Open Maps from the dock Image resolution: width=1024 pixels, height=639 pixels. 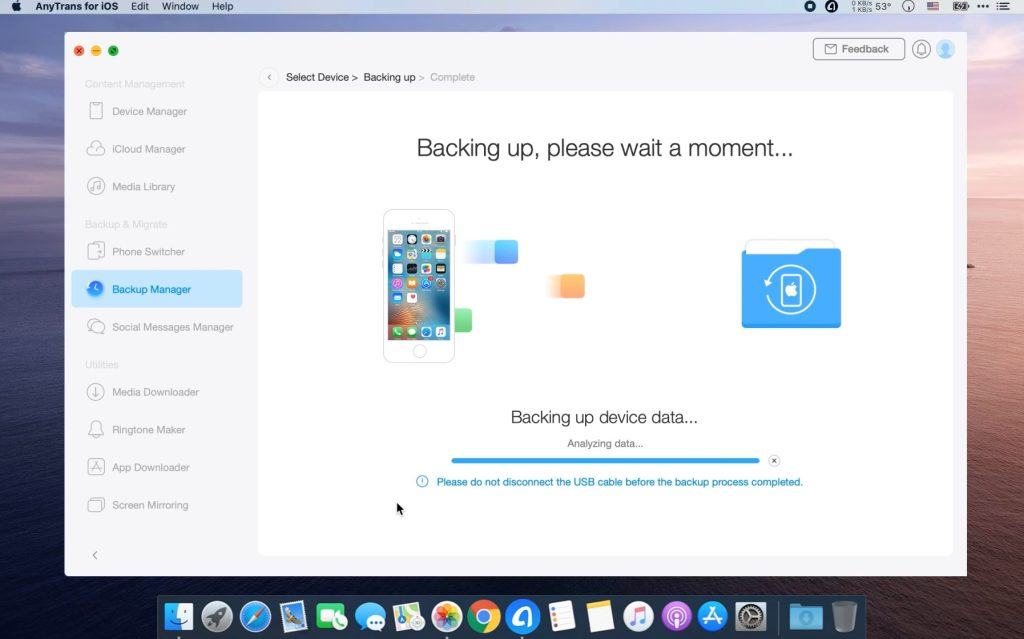click(408, 616)
